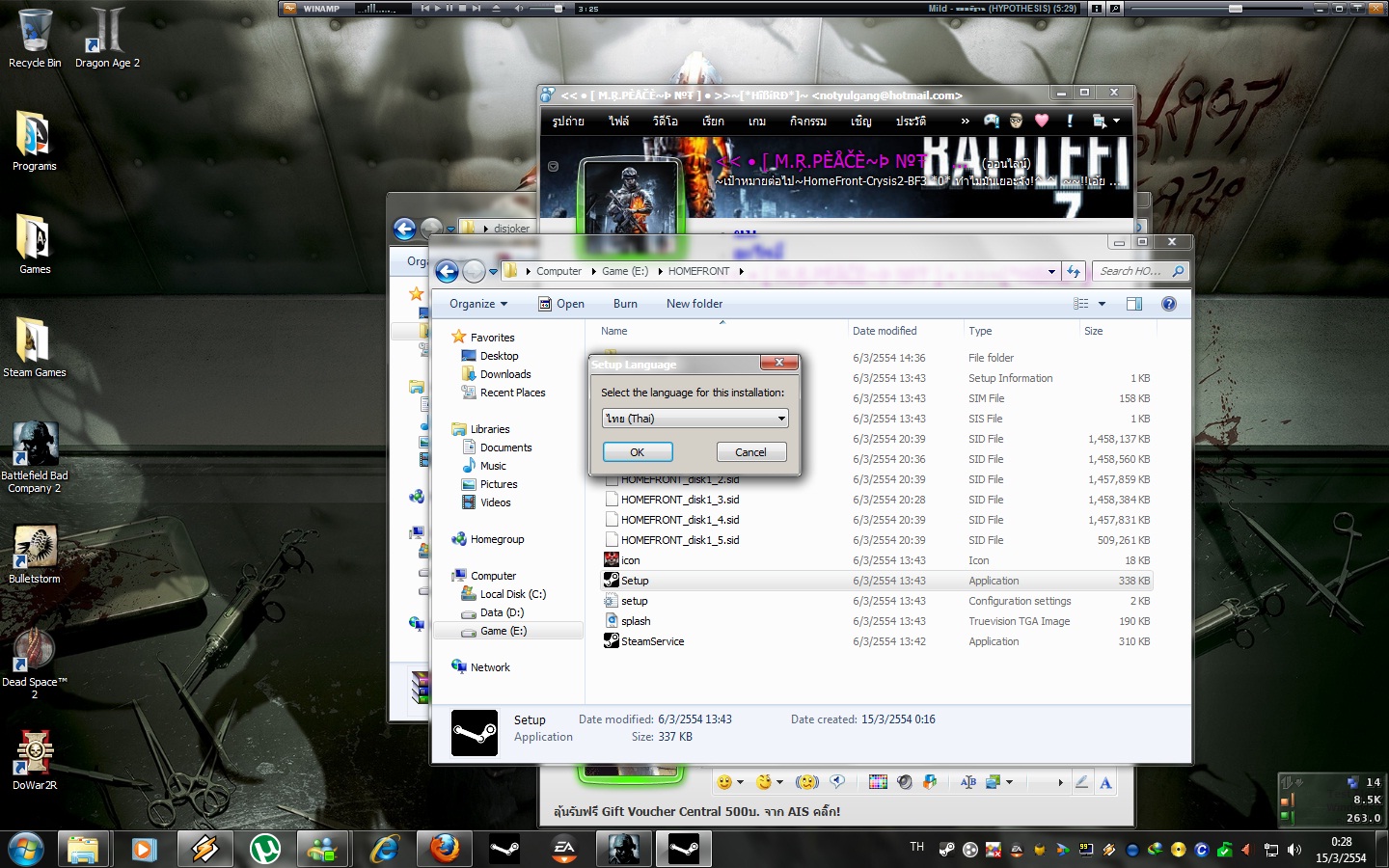The height and width of the screenshot is (868, 1389).
Task: Open the 'กิจกรรม' menu in Messenger
Action: click(x=808, y=122)
